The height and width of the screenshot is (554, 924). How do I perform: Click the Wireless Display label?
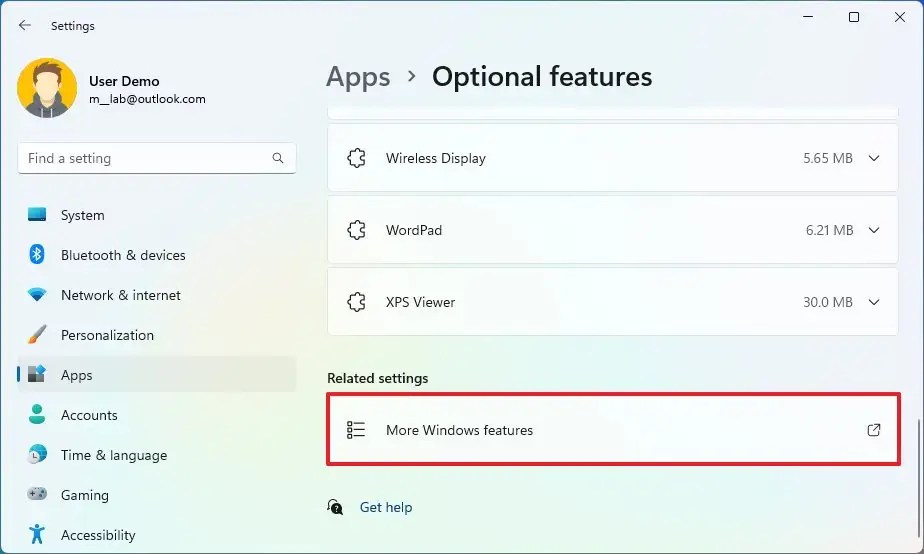(436, 158)
